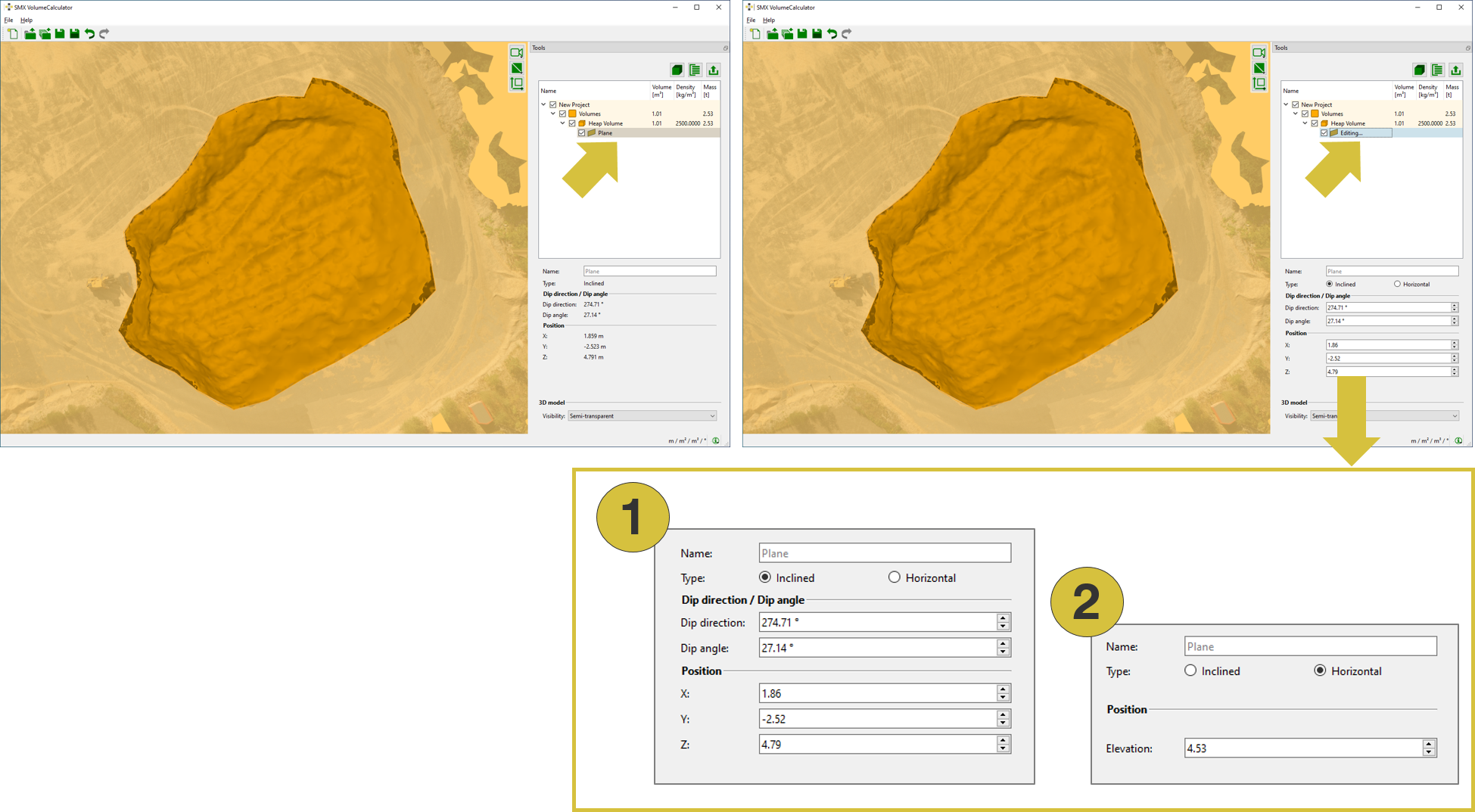The image size is (1475, 812).
Task: Collapse Heap Volume node in left window
Action: click(x=562, y=123)
